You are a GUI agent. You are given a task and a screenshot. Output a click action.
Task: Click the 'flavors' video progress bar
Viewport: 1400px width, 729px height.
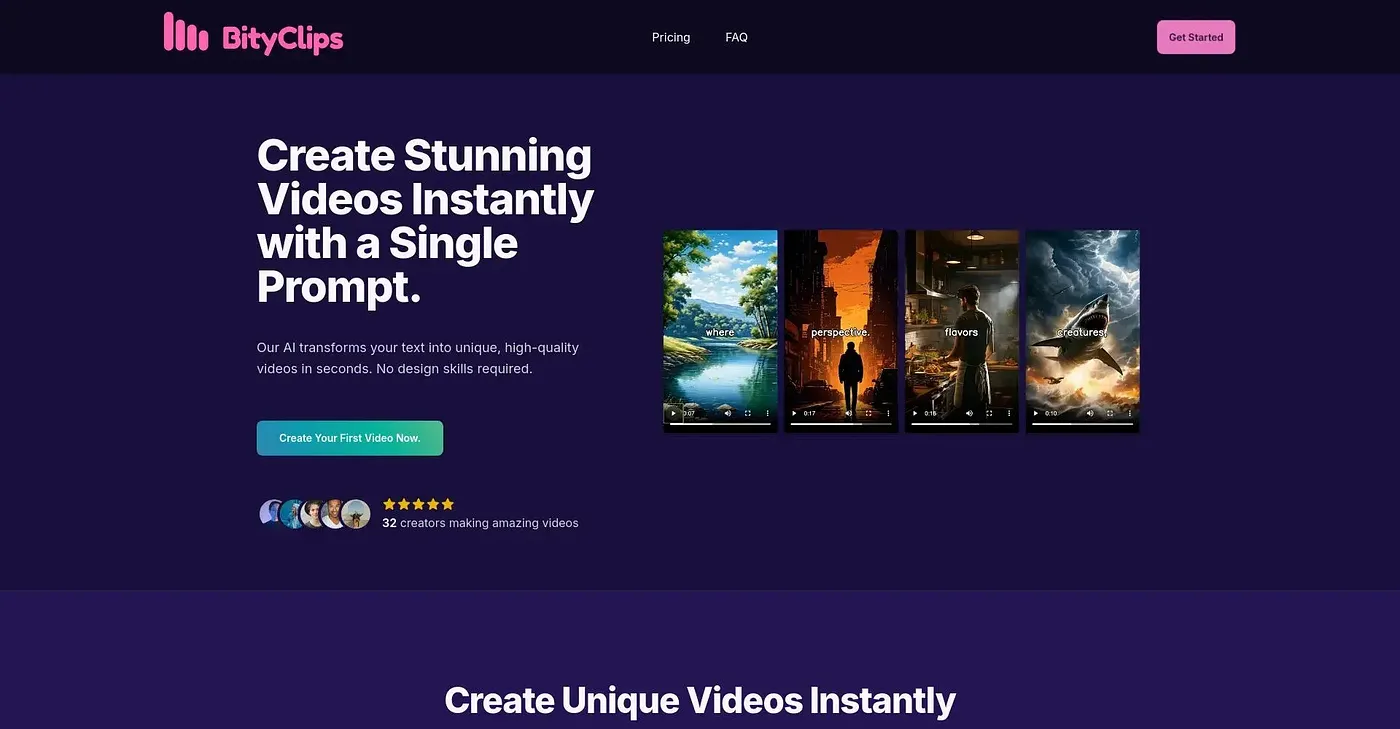click(x=962, y=424)
